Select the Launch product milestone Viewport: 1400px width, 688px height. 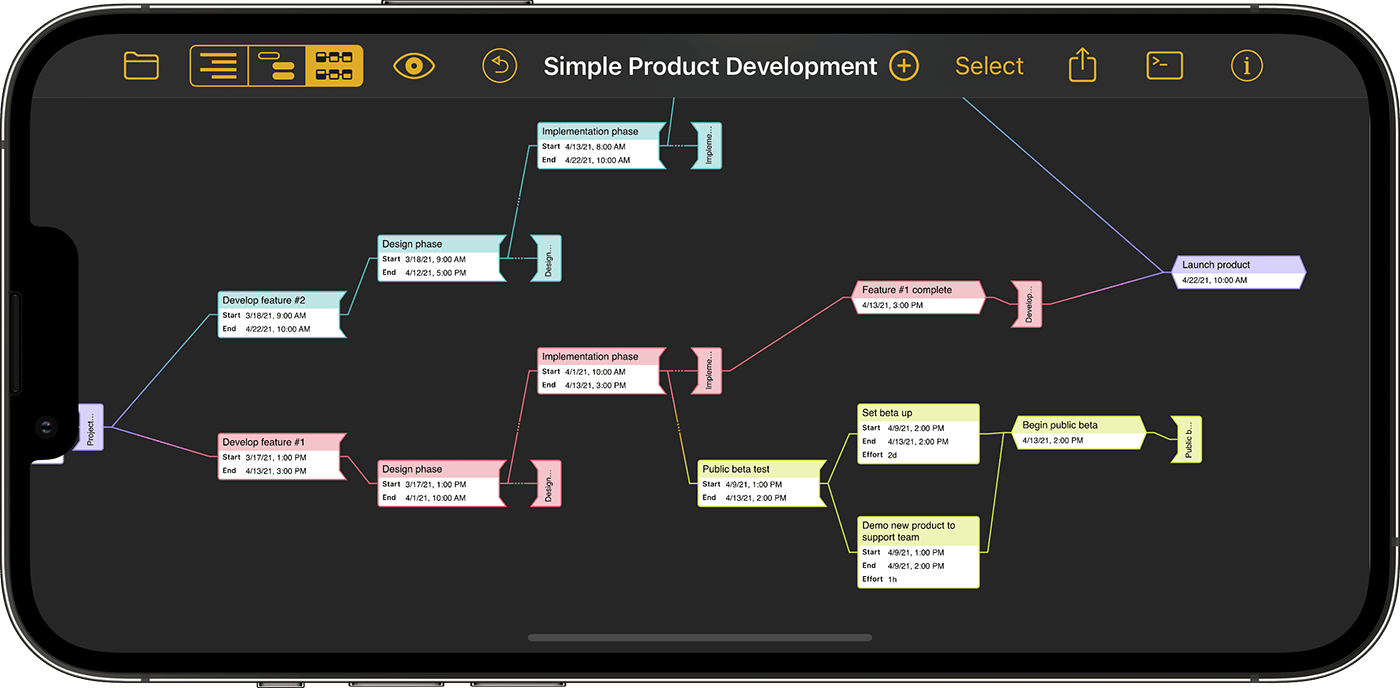pyautogui.click(x=1239, y=272)
